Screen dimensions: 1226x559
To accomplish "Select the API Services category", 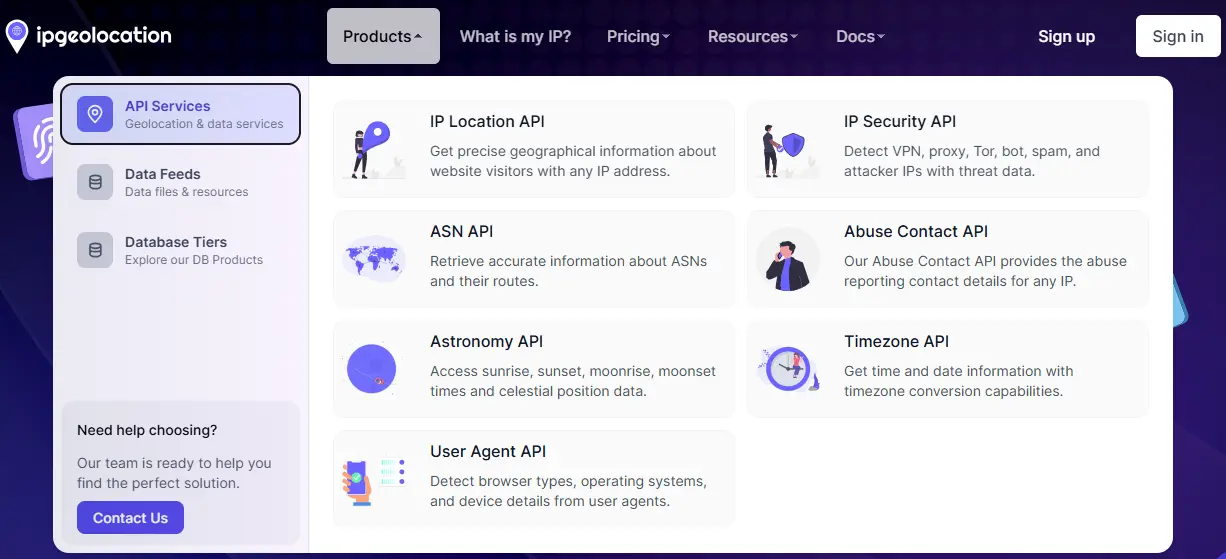I will (x=180, y=114).
